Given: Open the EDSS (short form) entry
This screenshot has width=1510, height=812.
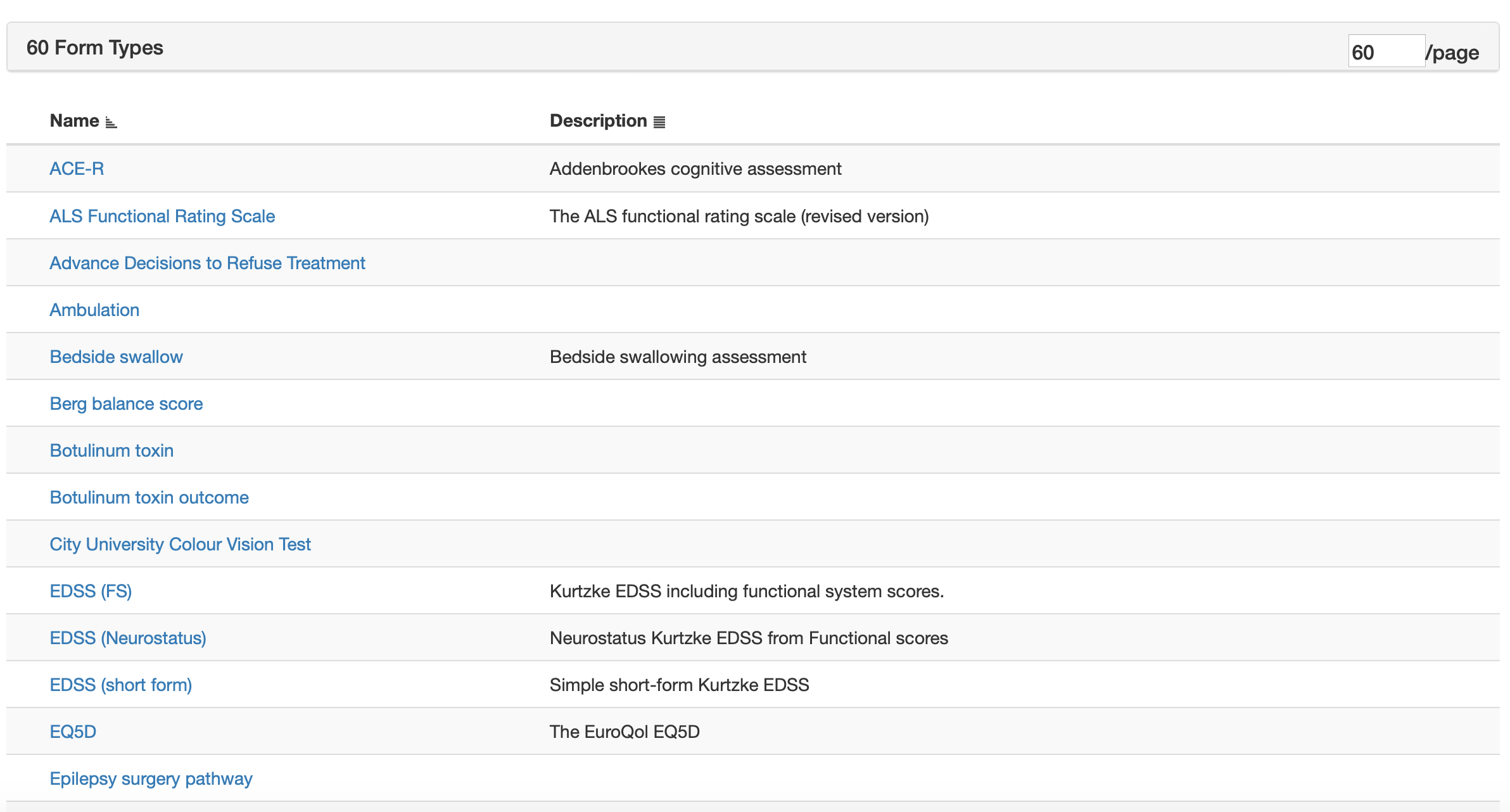Looking at the screenshot, I should 120,684.
